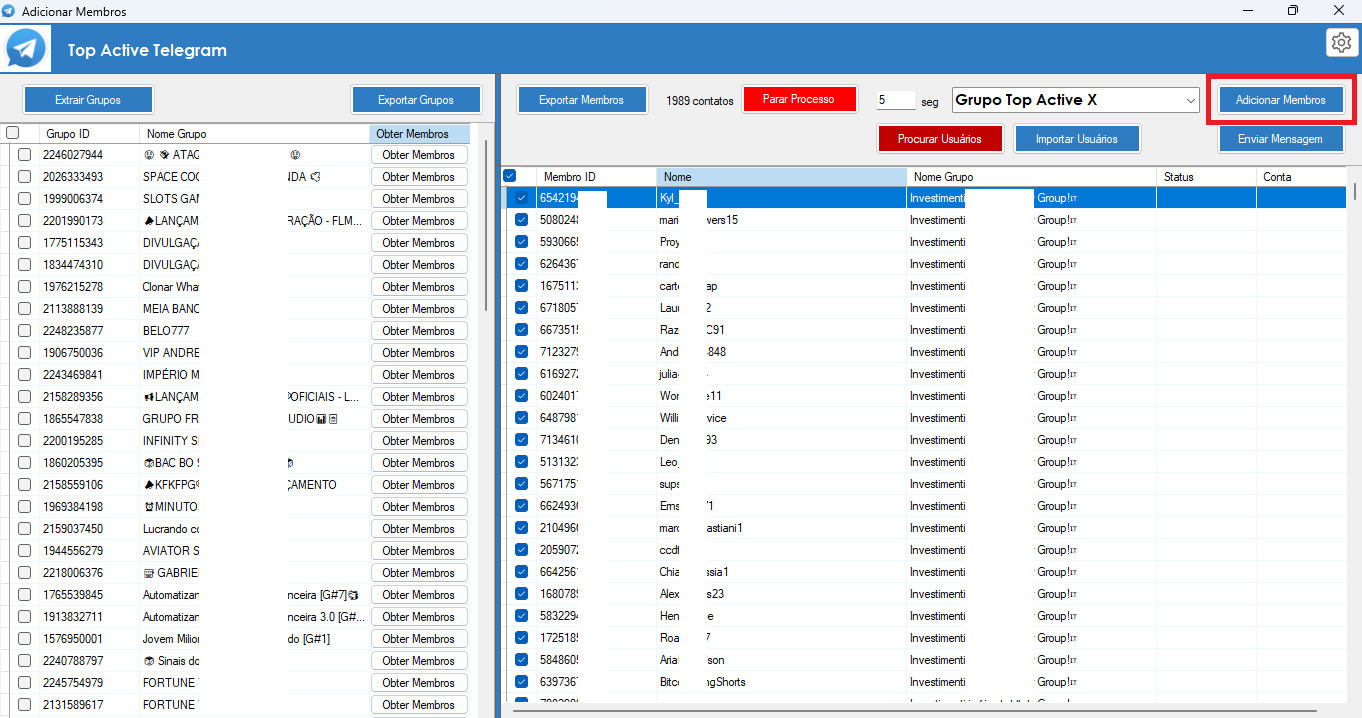Image resolution: width=1362 pixels, height=718 pixels.
Task: Click Obter Membros column header
Action: tap(419, 133)
